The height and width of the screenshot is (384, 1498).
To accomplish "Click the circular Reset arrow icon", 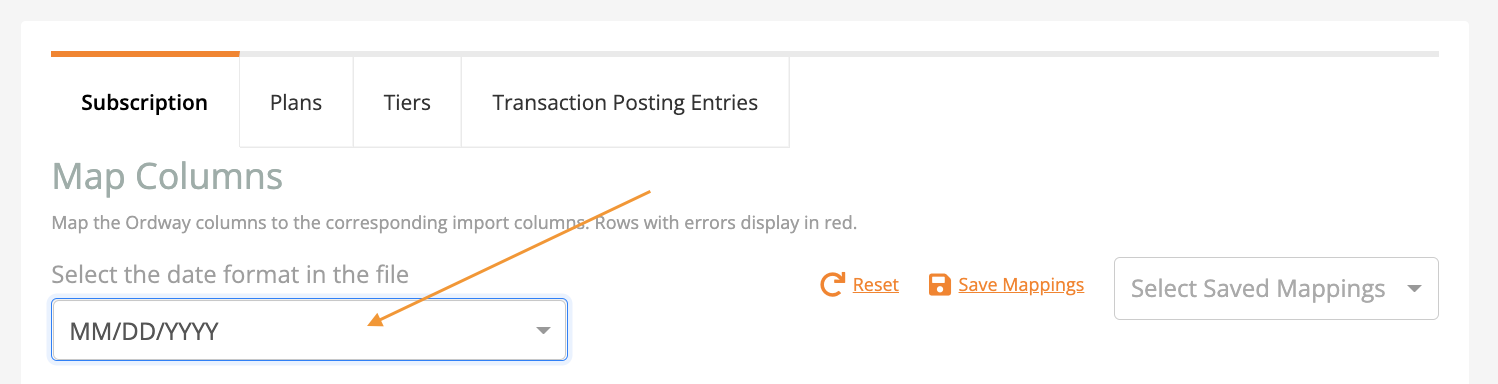I will (832, 285).
